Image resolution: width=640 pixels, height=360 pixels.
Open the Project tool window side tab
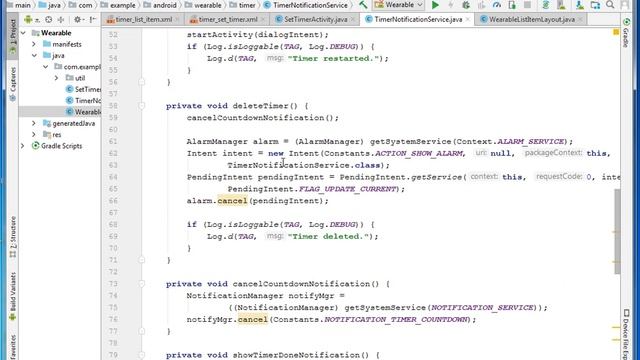tap(13, 36)
